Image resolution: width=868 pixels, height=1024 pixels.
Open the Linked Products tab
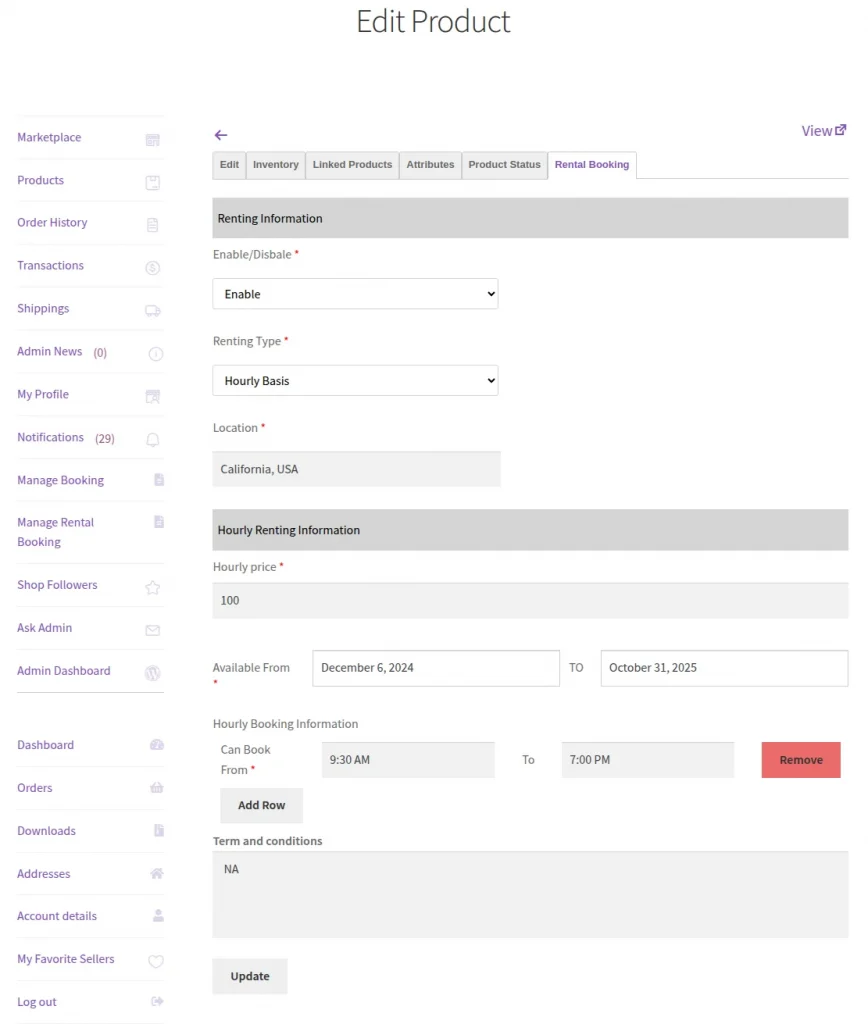point(352,165)
